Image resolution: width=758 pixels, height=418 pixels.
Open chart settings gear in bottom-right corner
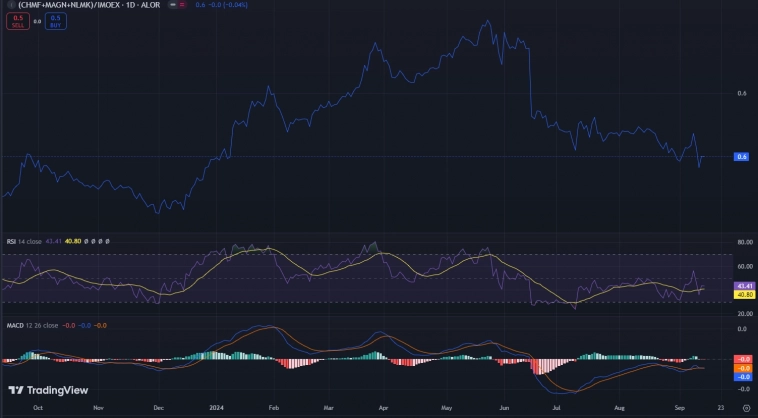pos(746,408)
